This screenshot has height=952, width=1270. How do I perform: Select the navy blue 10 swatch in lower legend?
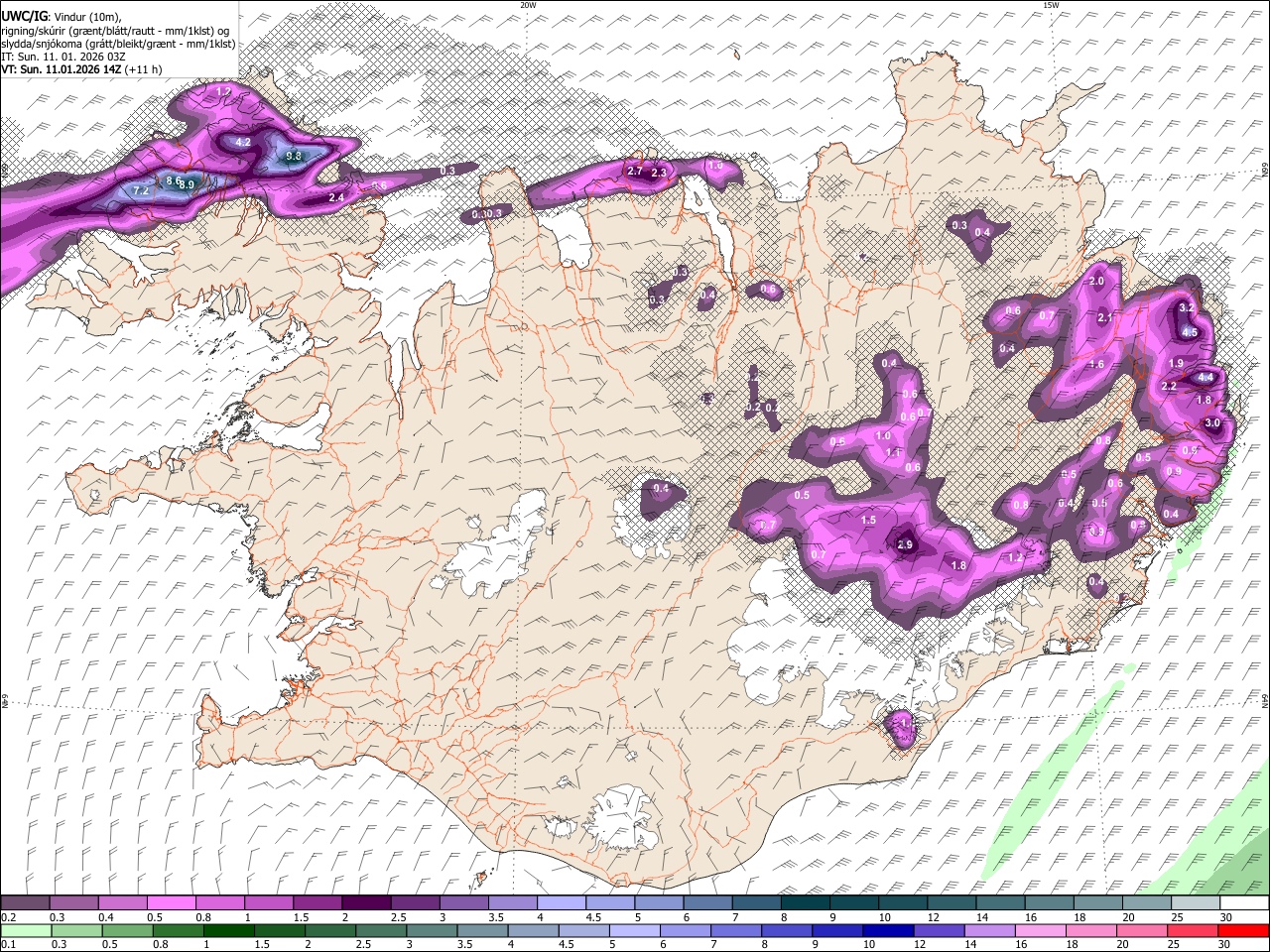coord(886,930)
